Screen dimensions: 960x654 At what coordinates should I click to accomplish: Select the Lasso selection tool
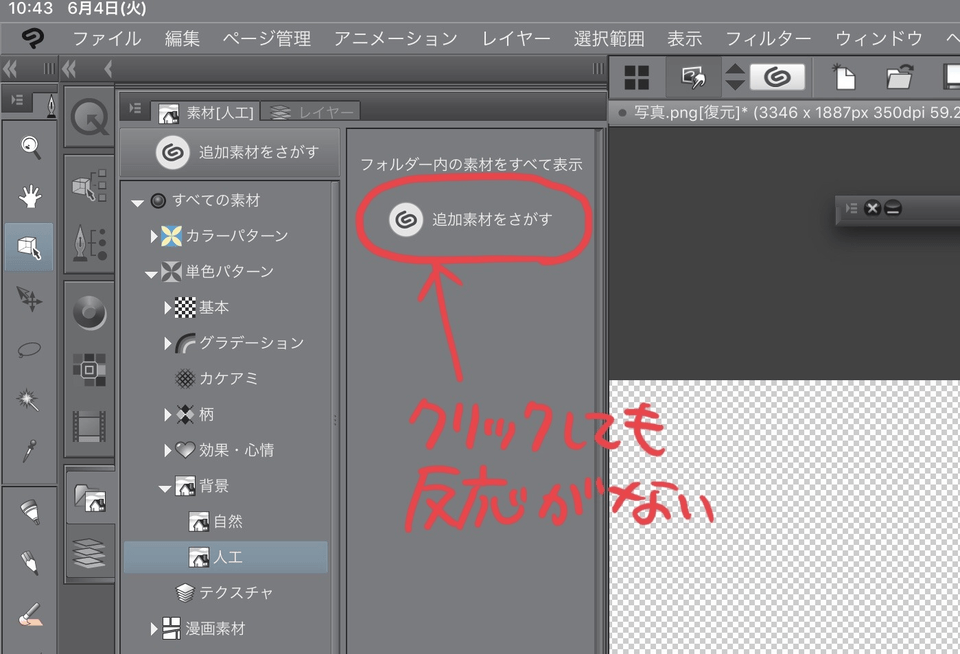pyautogui.click(x=30, y=350)
